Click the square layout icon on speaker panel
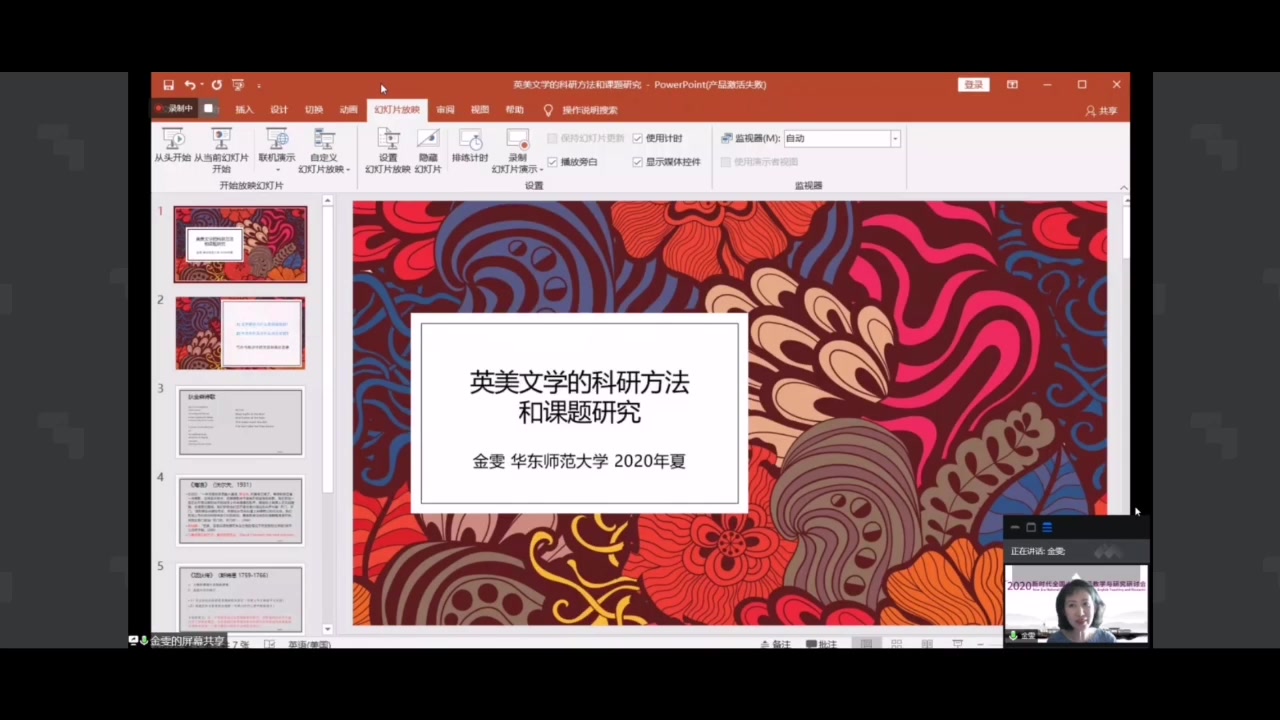 click(x=1031, y=527)
